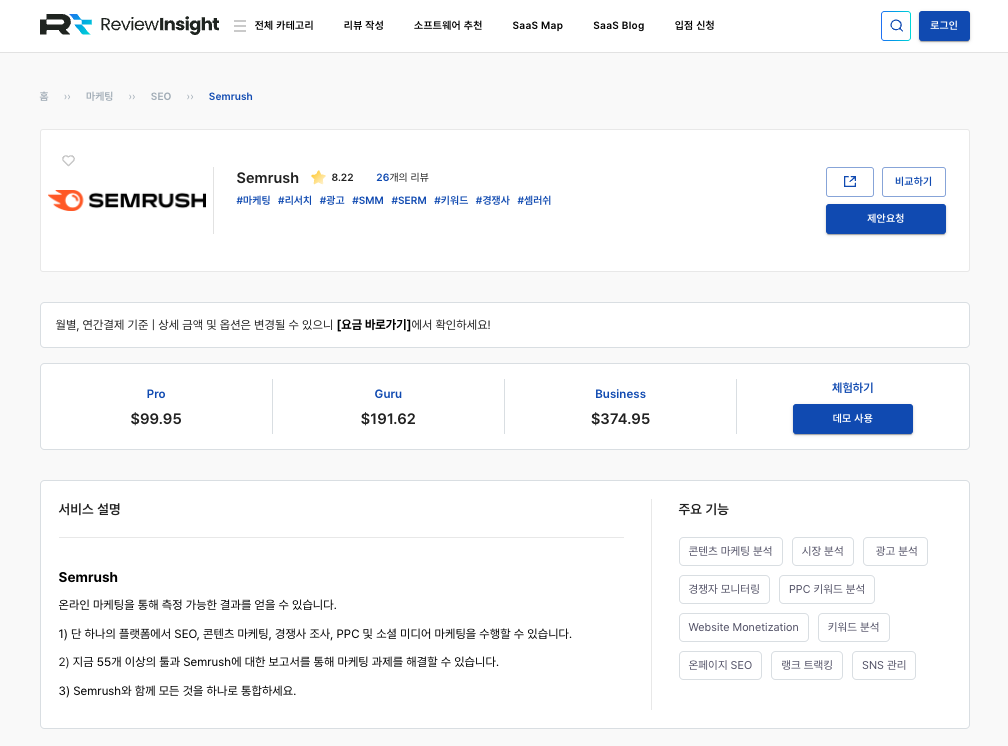Click the ReviewInsight logo
This screenshot has width=1008, height=746.
tap(129, 25)
